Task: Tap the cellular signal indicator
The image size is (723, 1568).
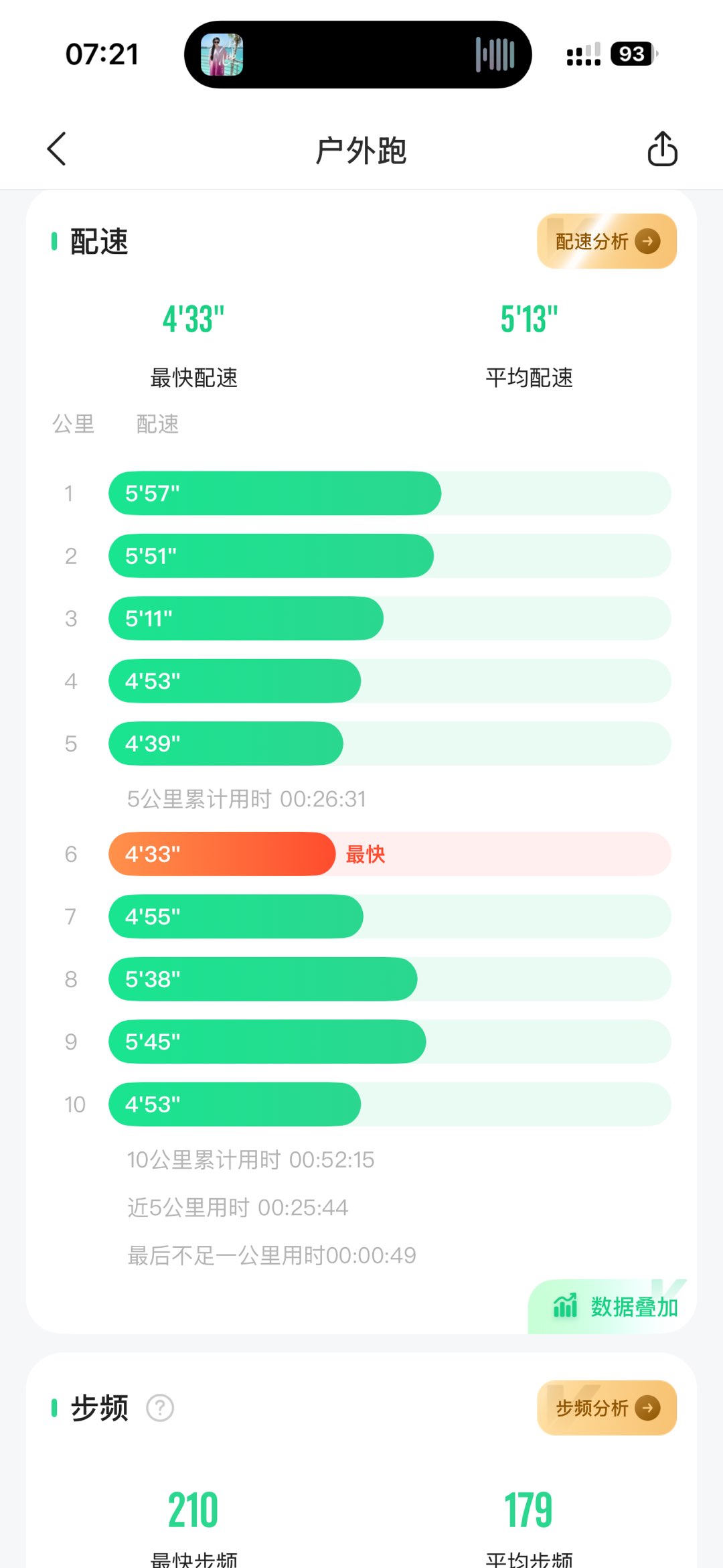Action: [583, 55]
